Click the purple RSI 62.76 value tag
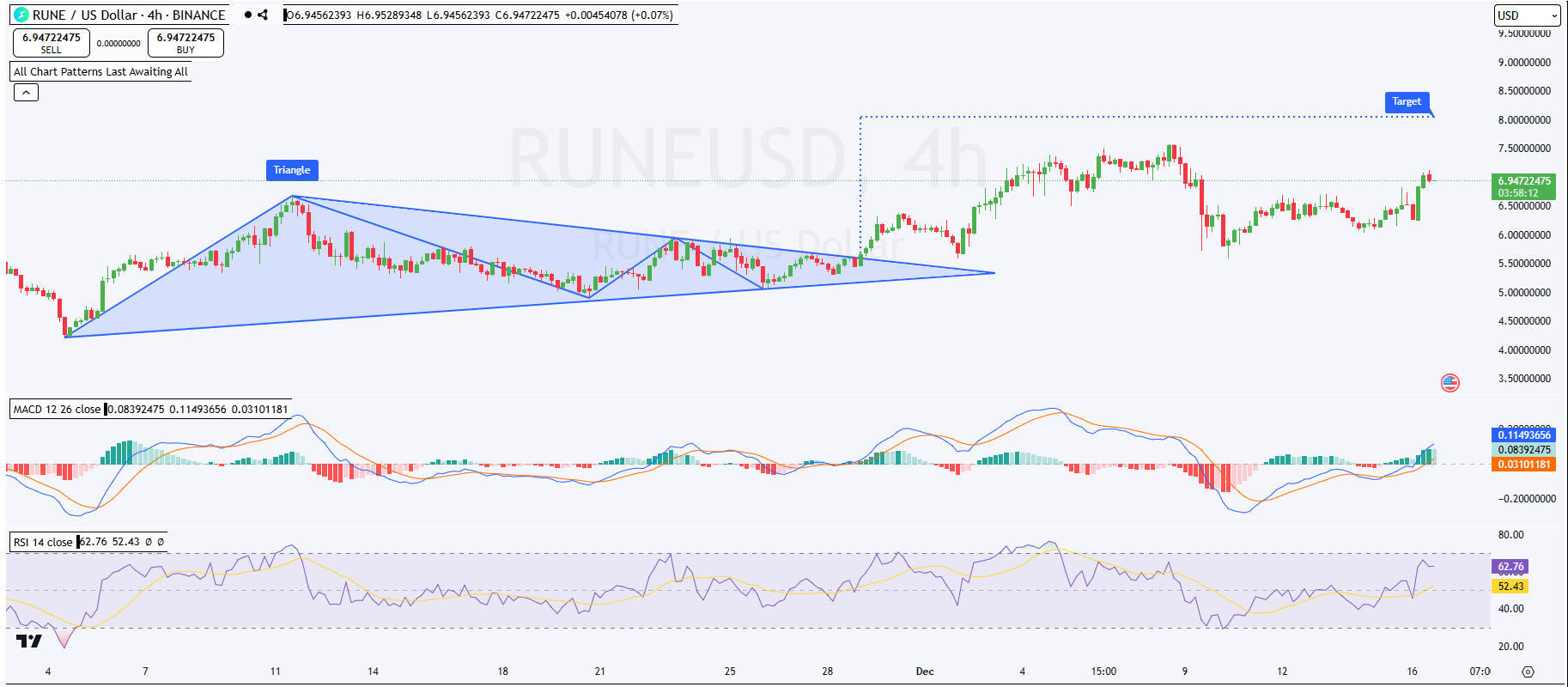 1510,567
